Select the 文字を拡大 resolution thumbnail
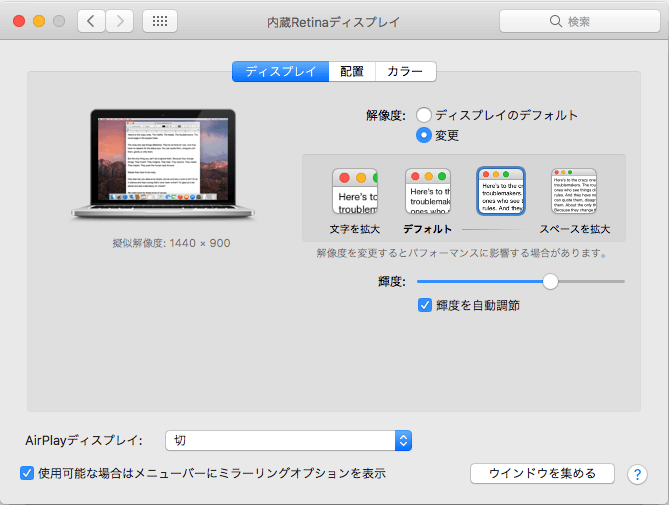669x505 pixels. coord(355,192)
